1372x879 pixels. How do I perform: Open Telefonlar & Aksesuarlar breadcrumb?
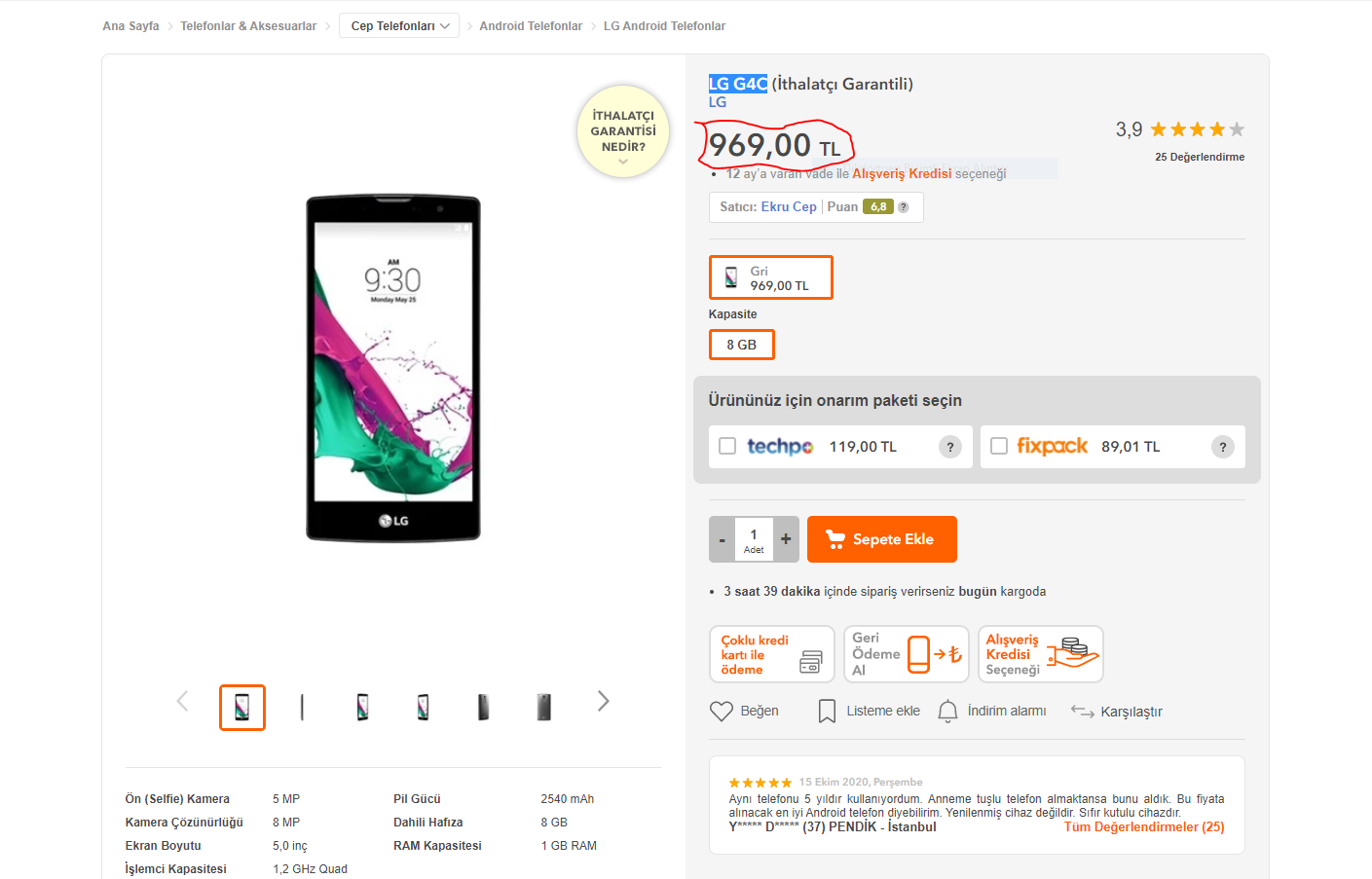pos(248,26)
